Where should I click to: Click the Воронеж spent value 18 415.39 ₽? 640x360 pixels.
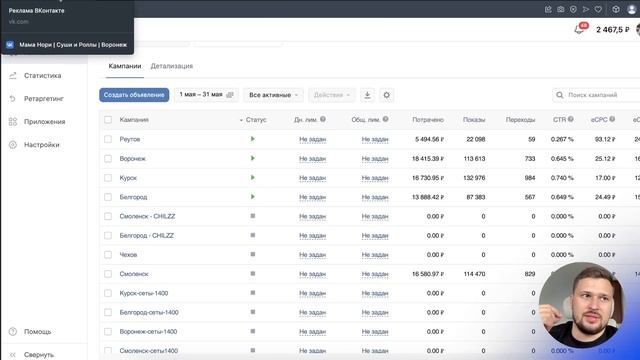pos(428,158)
